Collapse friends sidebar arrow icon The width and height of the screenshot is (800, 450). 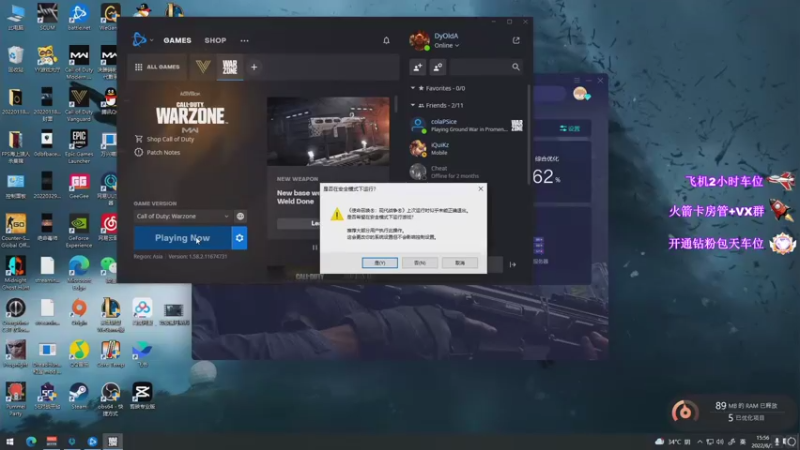point(513,264)
